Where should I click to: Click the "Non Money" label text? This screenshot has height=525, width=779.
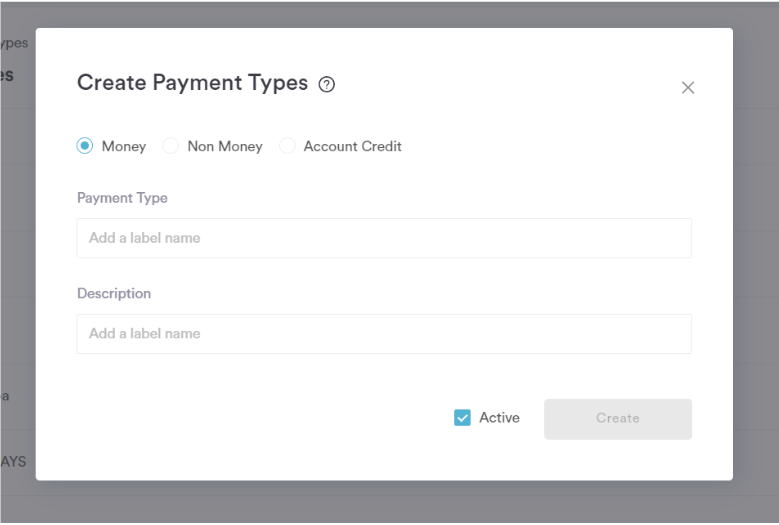point(225,146)
